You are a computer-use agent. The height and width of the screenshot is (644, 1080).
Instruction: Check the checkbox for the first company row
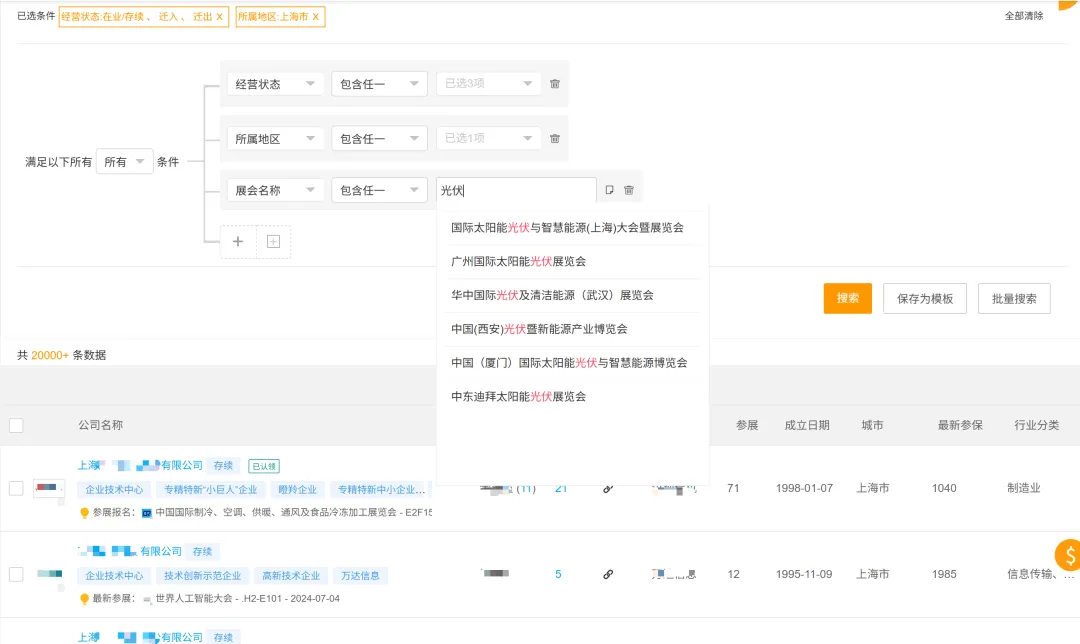pyautogui.click(x=16, y=488)
